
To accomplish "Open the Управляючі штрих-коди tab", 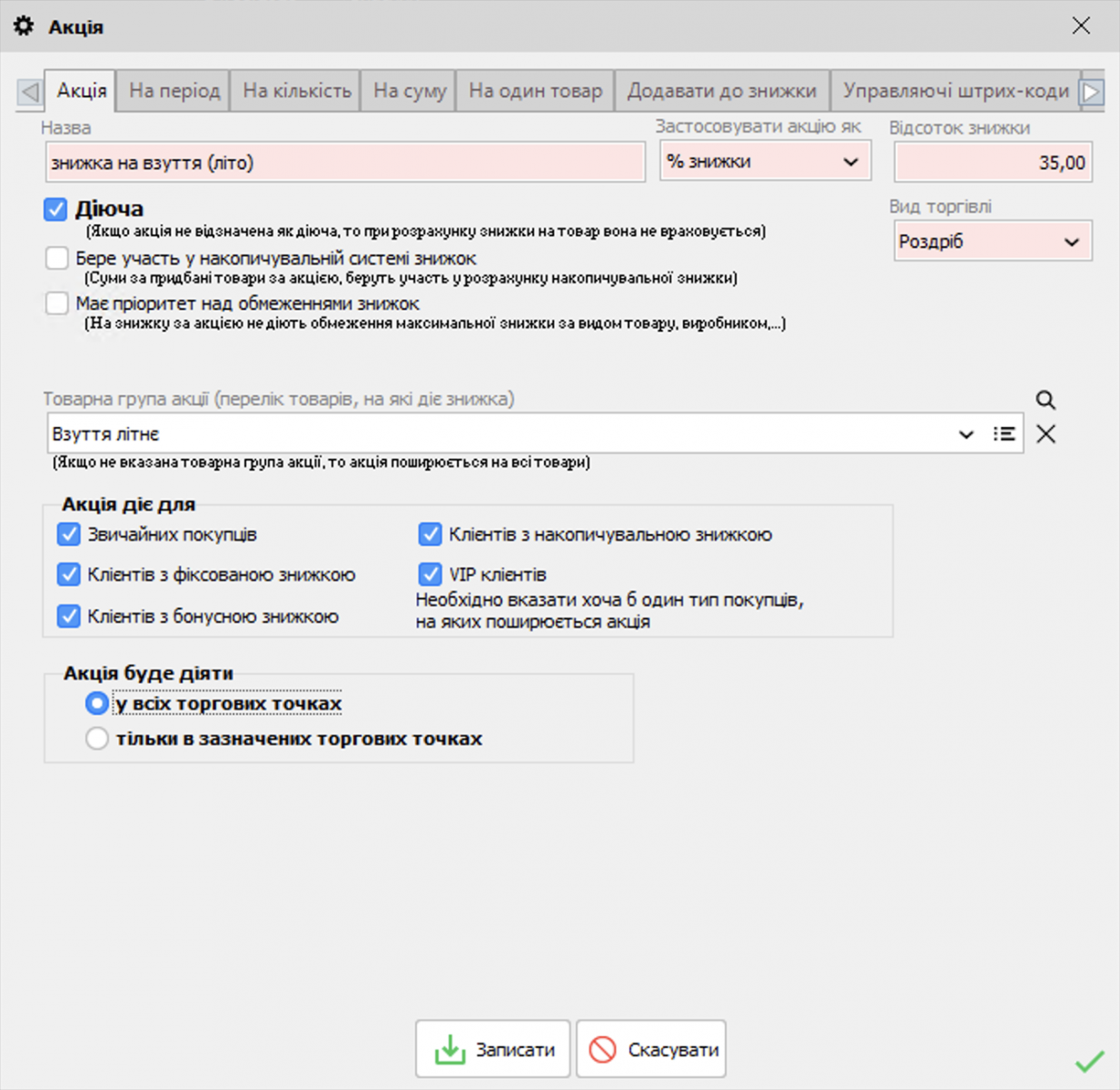I will pyautogui.click(x=955, y=91).
